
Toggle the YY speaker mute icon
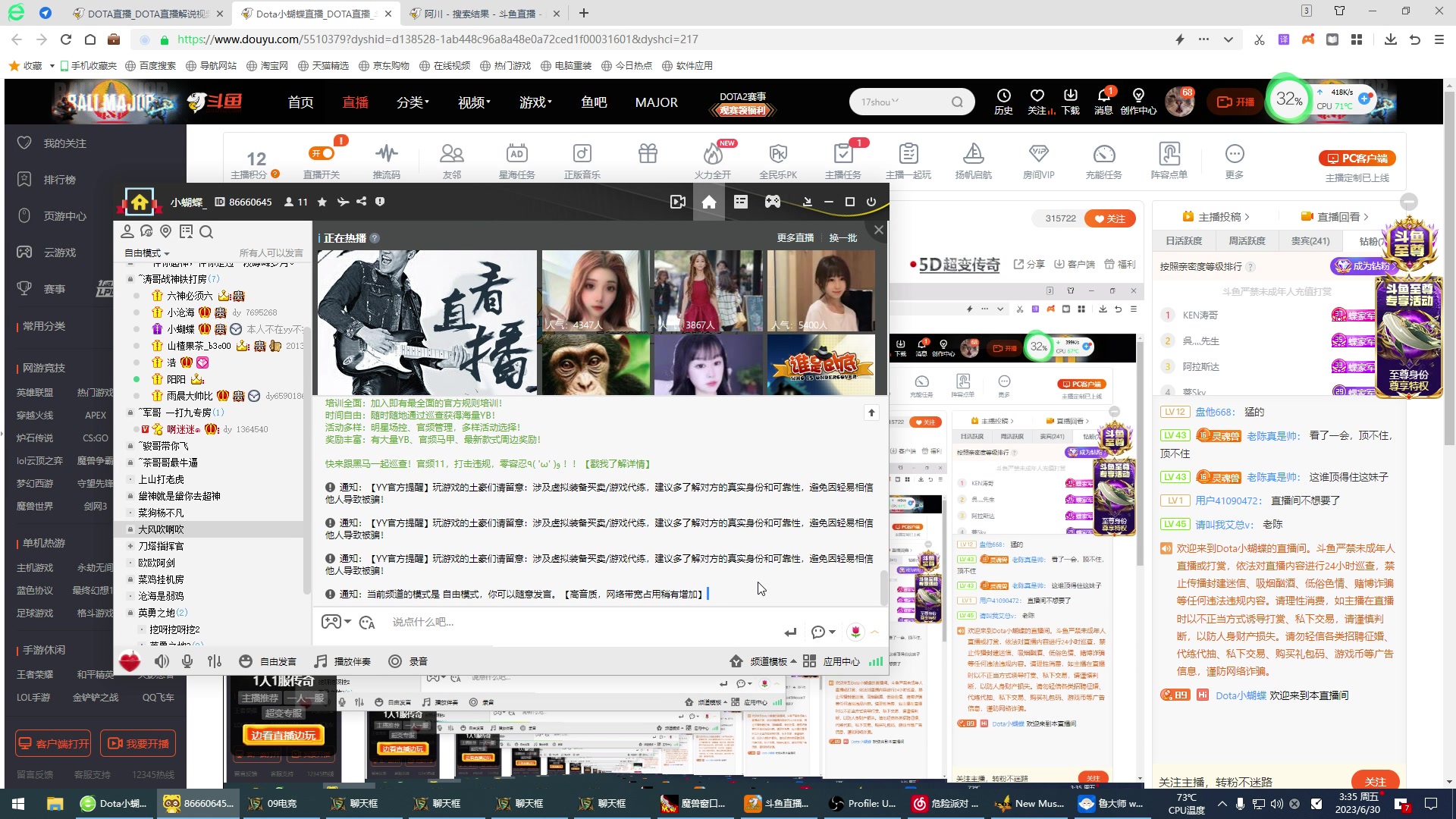tap(162, 661)
